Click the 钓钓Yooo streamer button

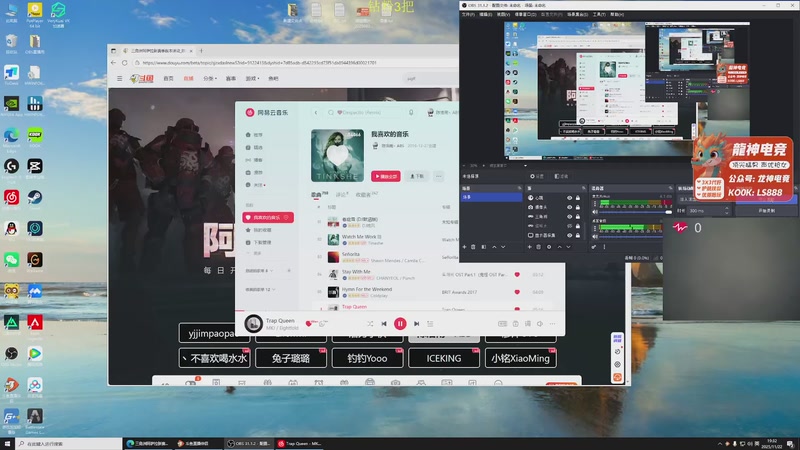point(367,358)
